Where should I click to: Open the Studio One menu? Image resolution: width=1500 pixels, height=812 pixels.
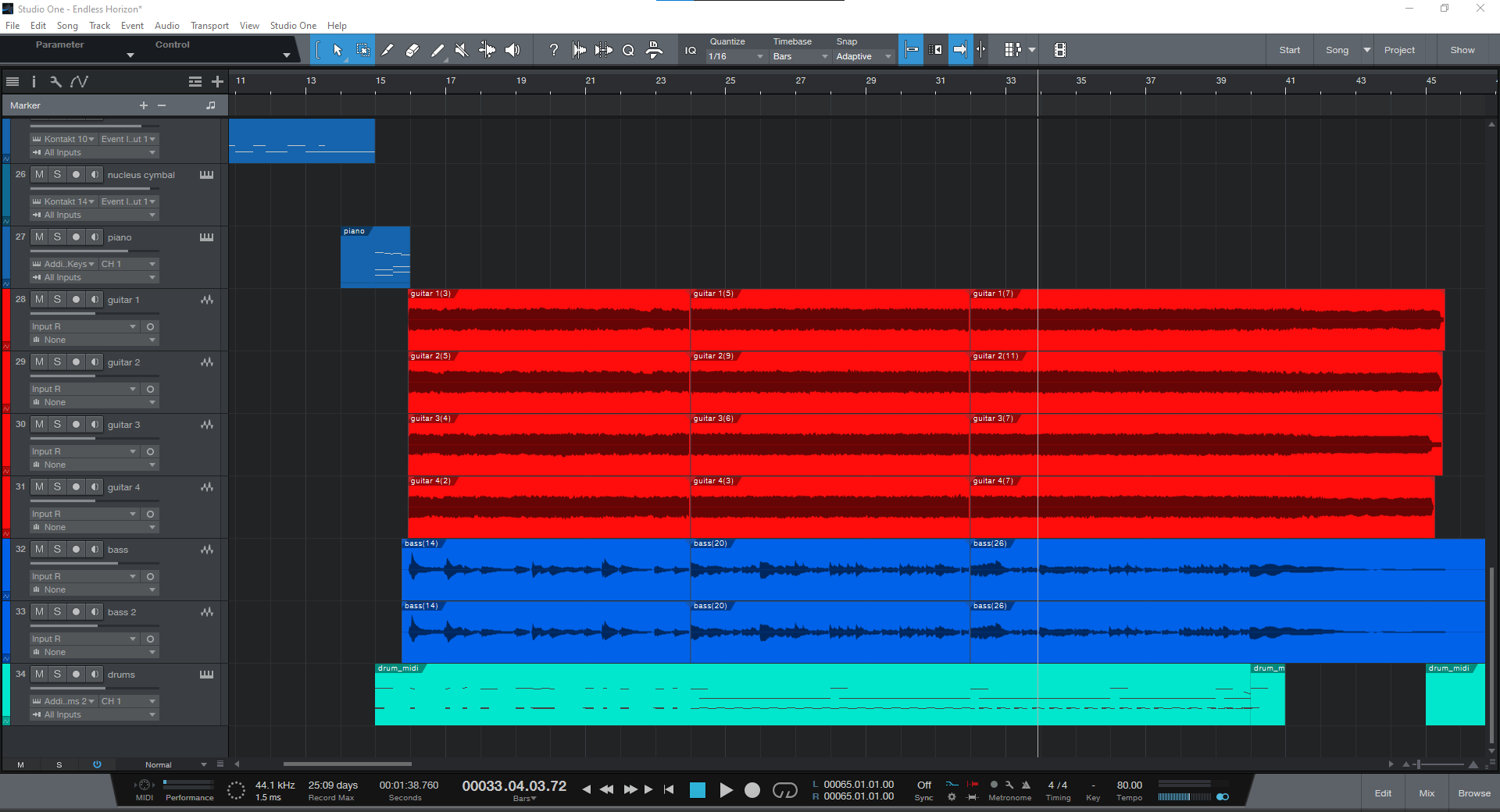click(x=293, y=26)
